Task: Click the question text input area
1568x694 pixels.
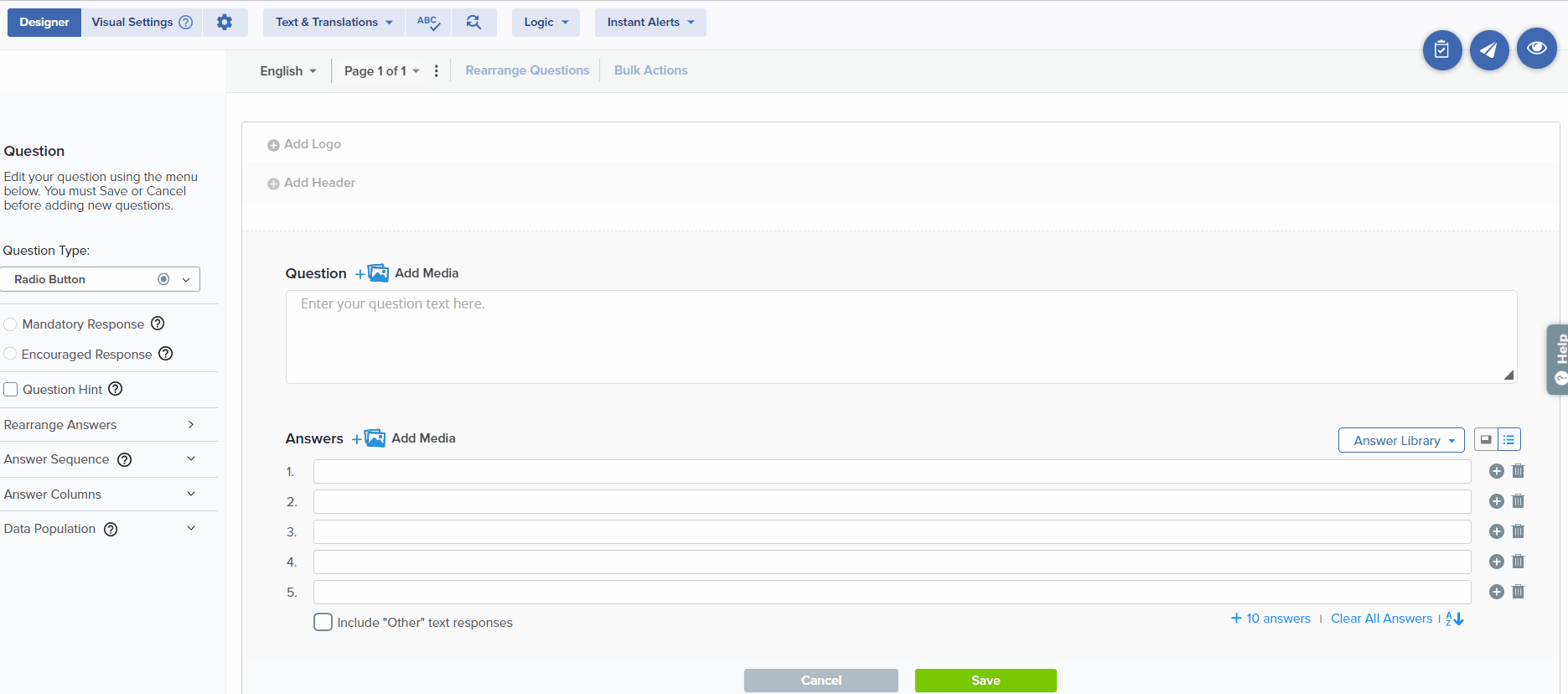Action: tap(901, 337)
